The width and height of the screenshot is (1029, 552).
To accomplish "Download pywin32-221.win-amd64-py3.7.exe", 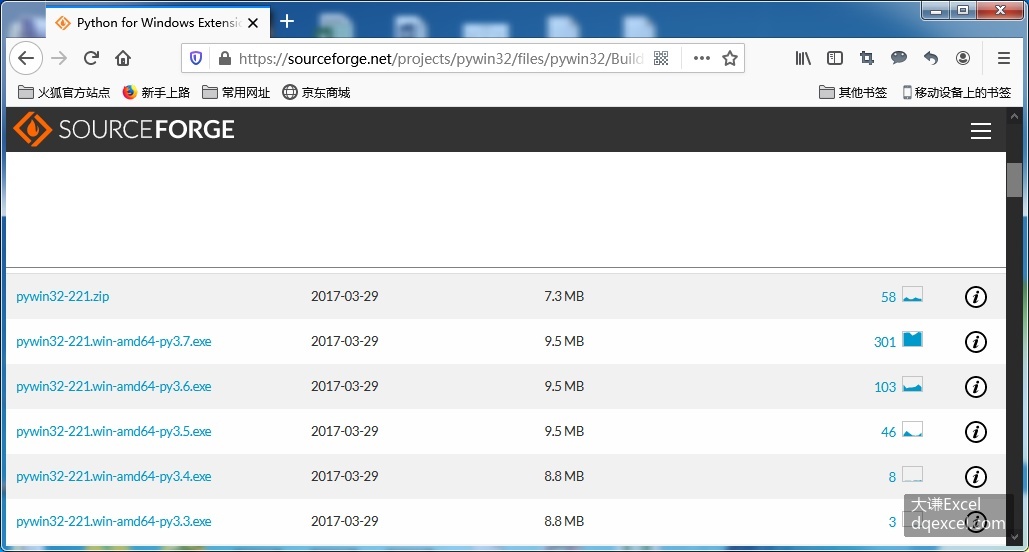I will point(114,341).
